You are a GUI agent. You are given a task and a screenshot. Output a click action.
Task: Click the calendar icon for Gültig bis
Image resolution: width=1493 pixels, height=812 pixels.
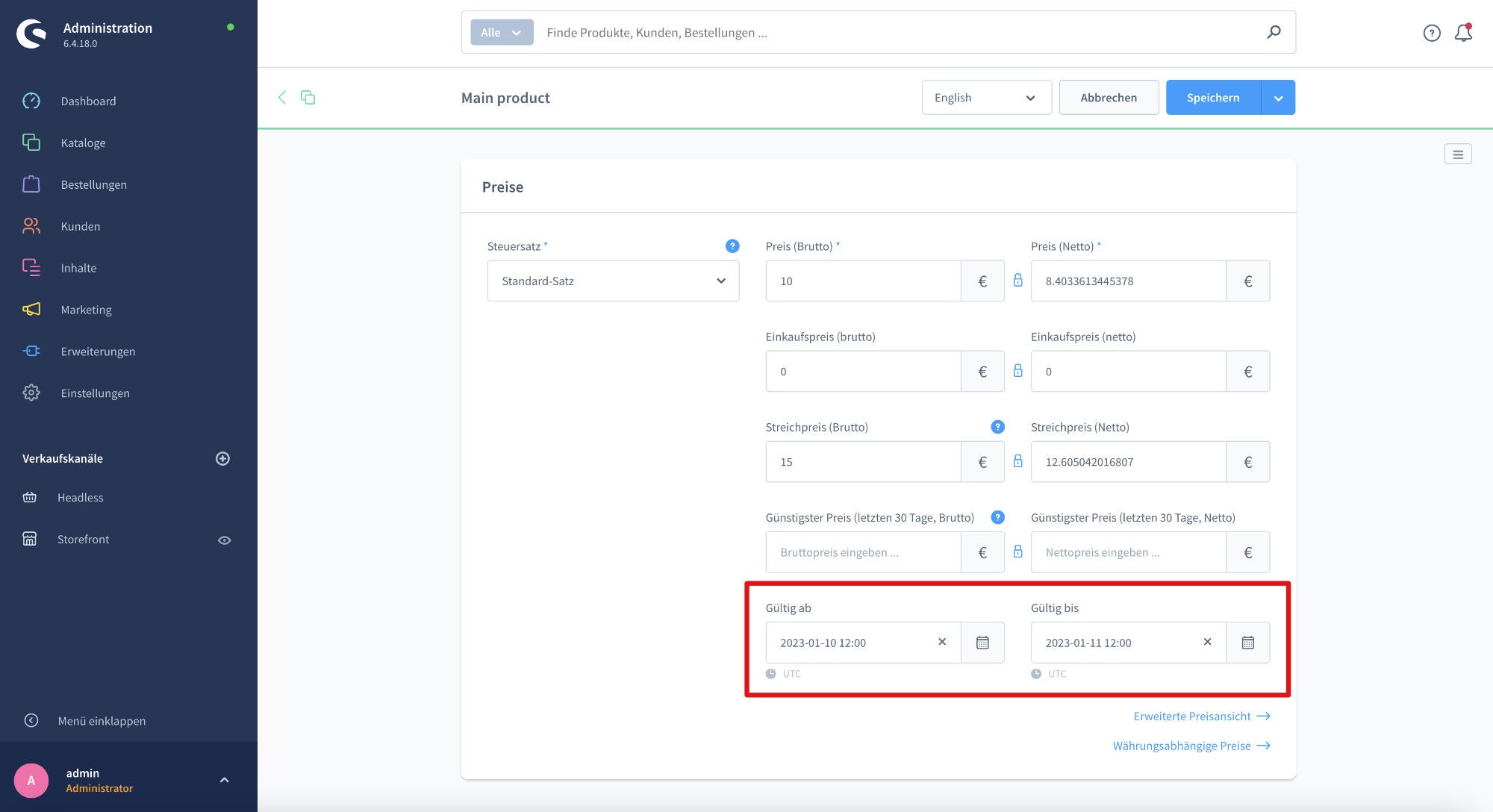pos(1248,642)
